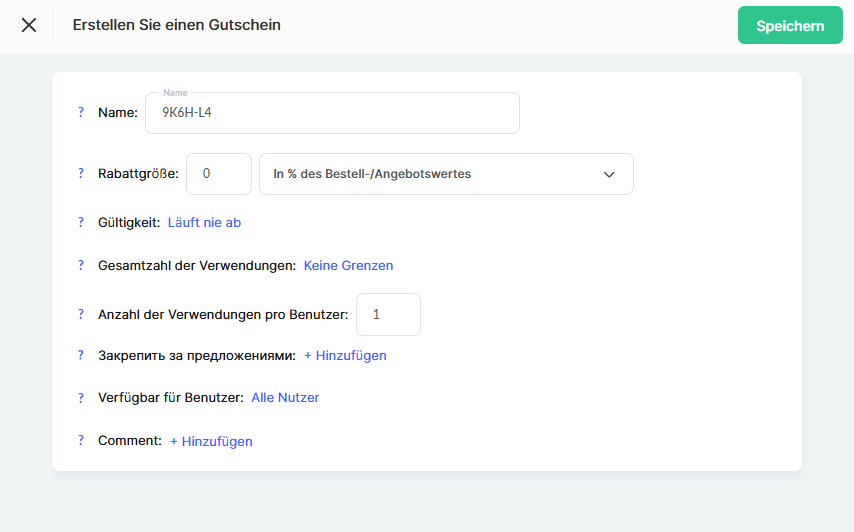Show help for Gesamtzahl der Verwendungen
Viewport: 854px width, 532px height.
81,266
